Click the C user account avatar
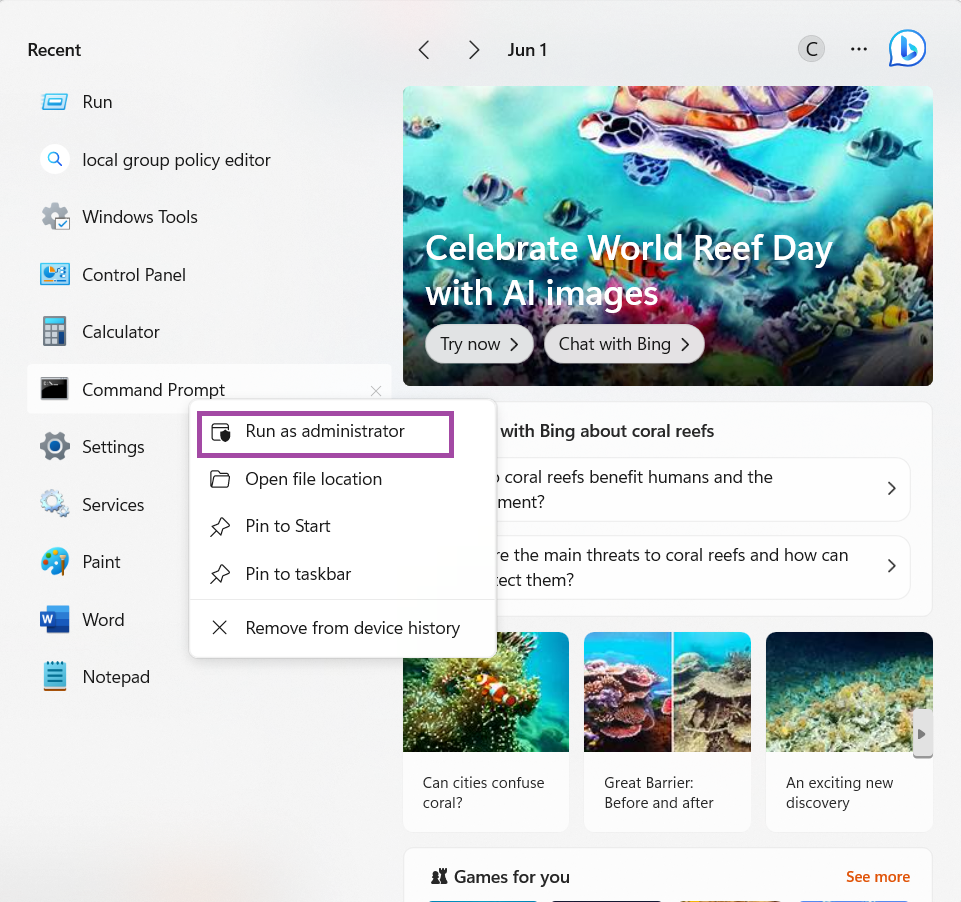The height and width of the screenshot is (902, 961). [811, 49]
